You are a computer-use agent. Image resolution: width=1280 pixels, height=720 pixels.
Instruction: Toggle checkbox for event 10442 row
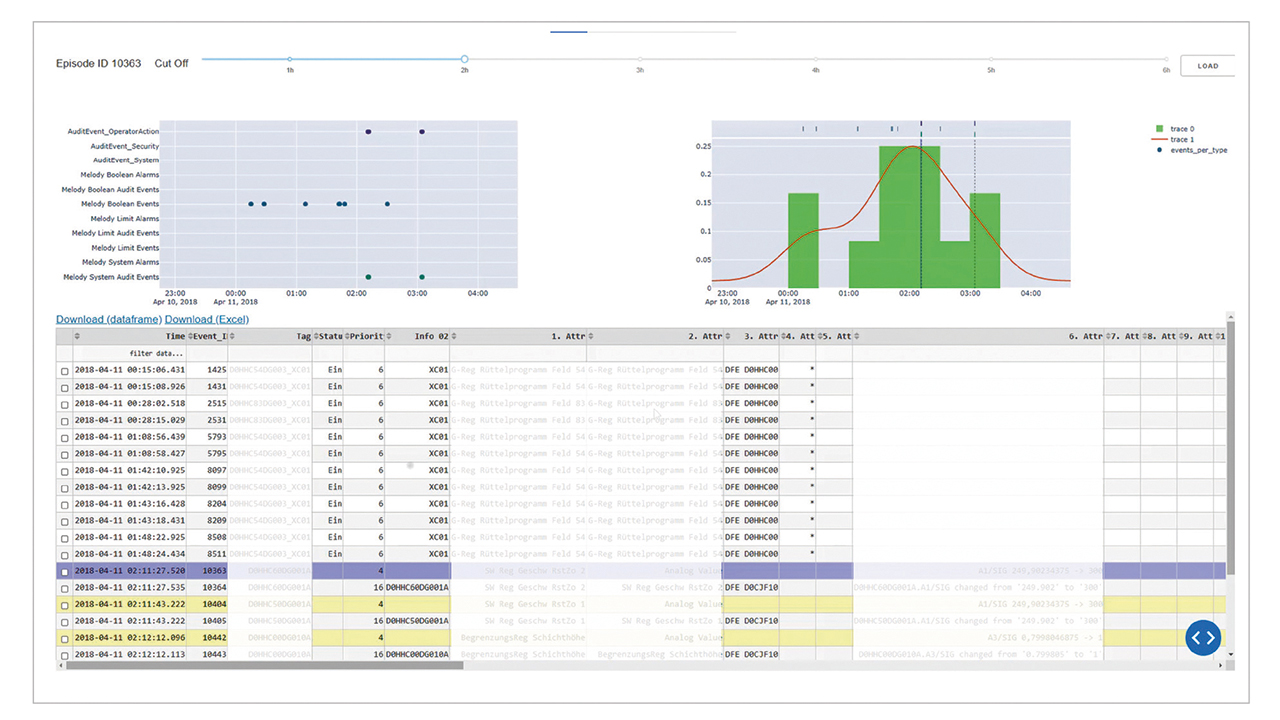65,639
